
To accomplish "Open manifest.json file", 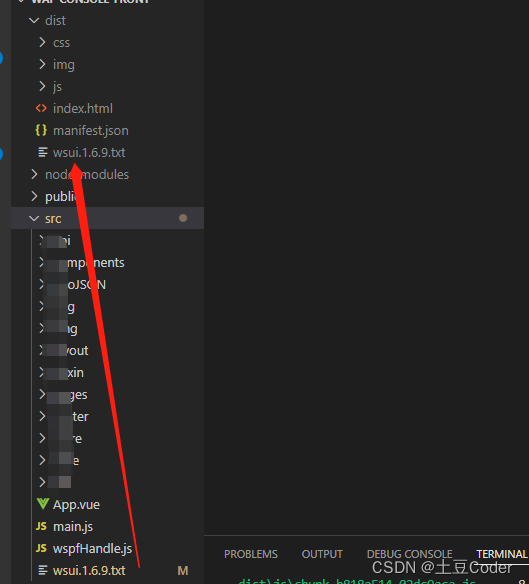I will 91,131.
